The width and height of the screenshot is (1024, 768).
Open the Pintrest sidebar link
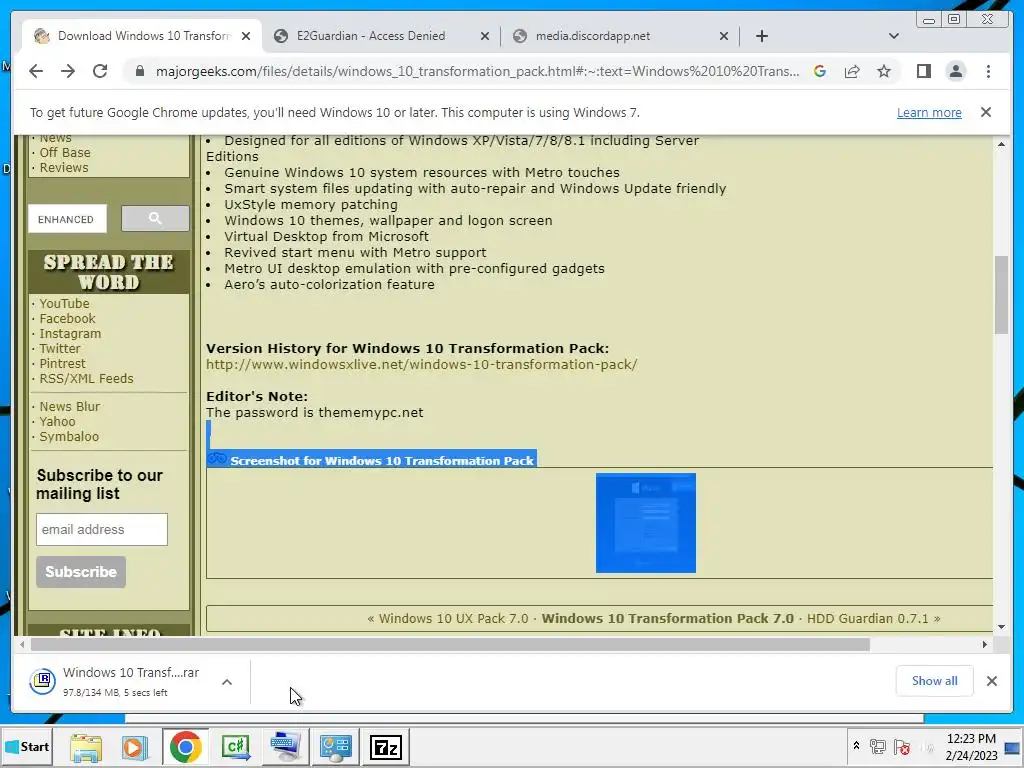pyautogui.click(x=62, y=364)
